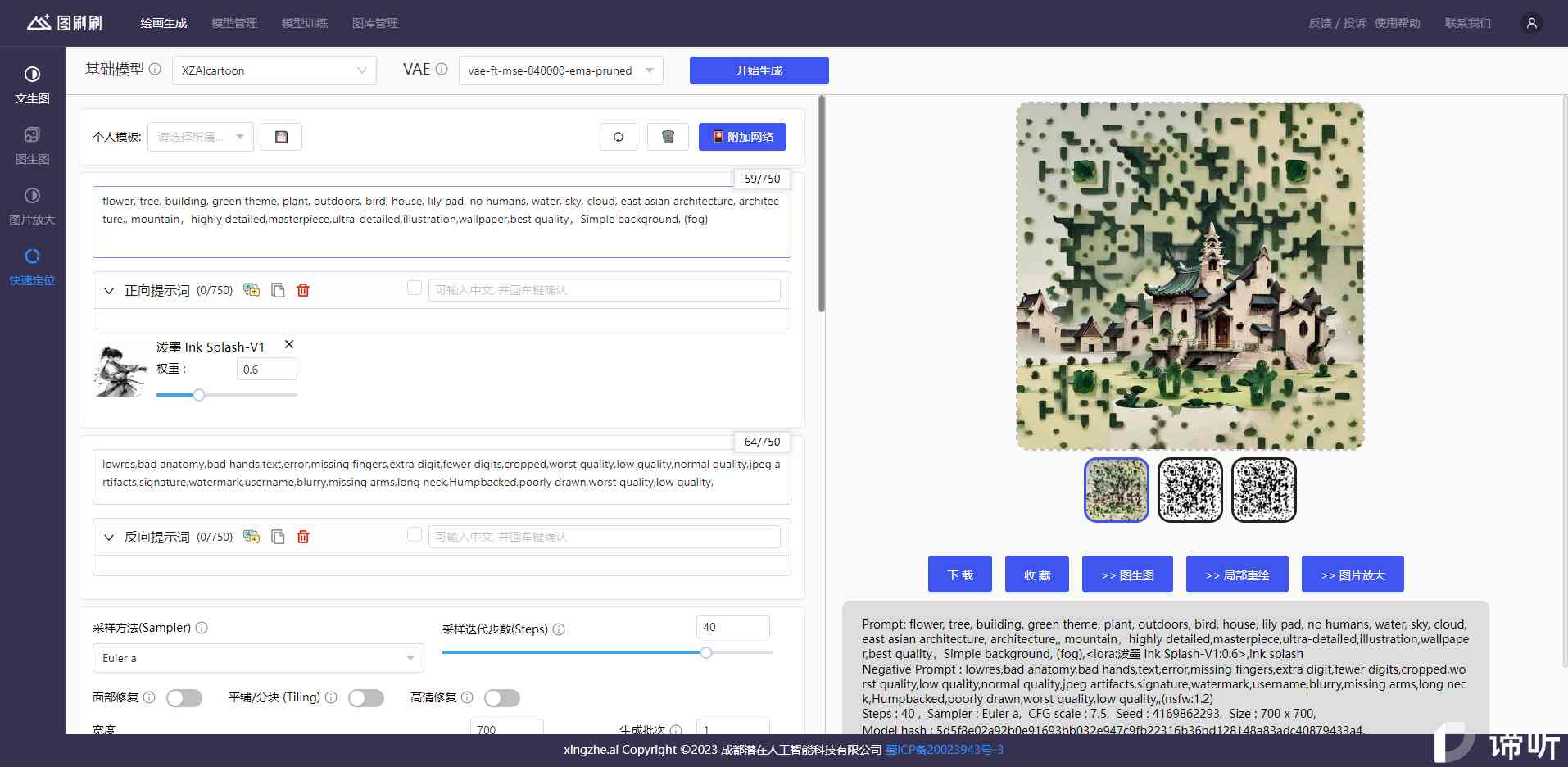The image size is (1568, 767).
Task: Click the info icon beside 面部修复
Action: [149, 697]
